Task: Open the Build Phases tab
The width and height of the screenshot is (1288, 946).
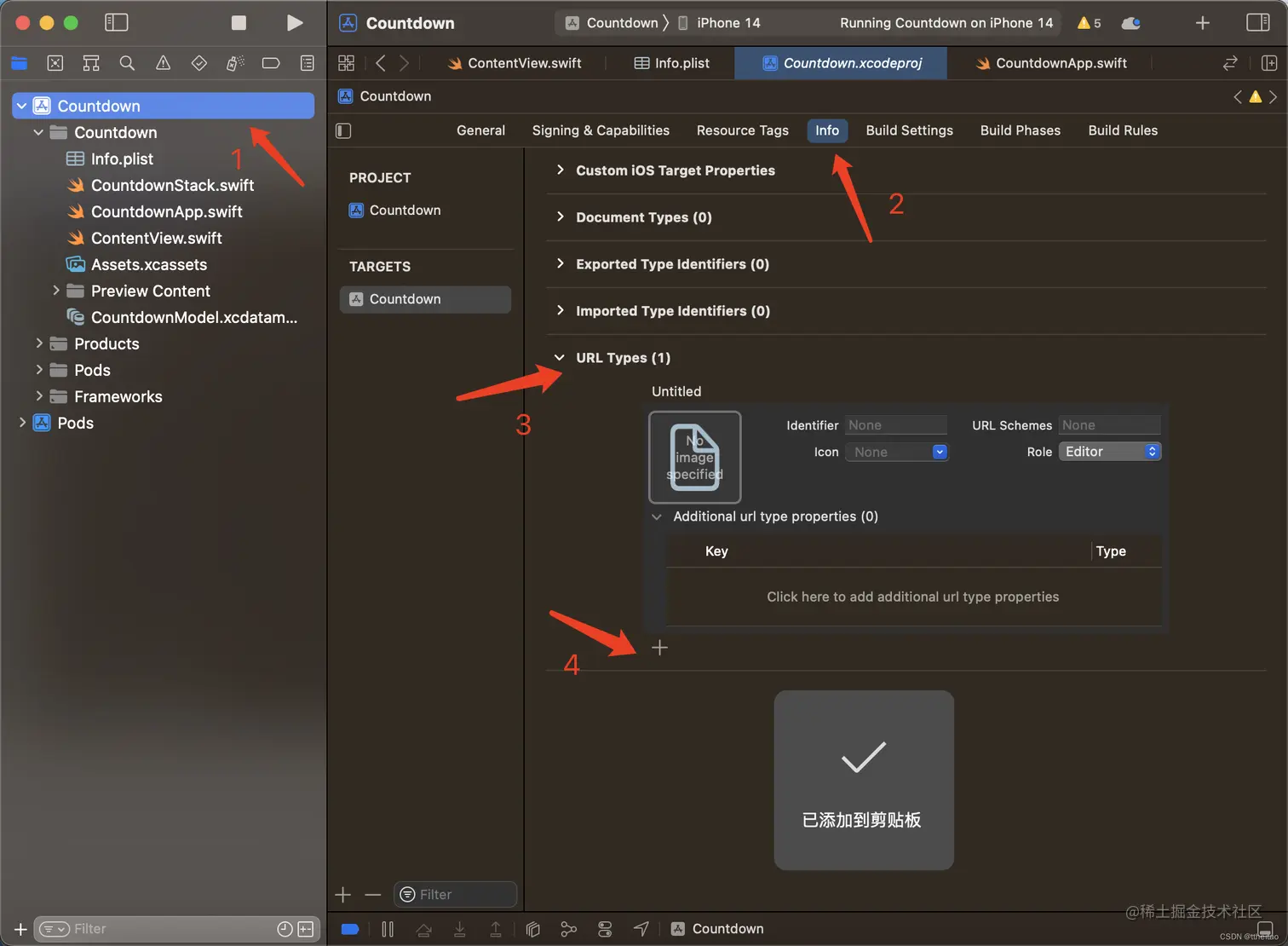Action: (x=1021, y=130)
